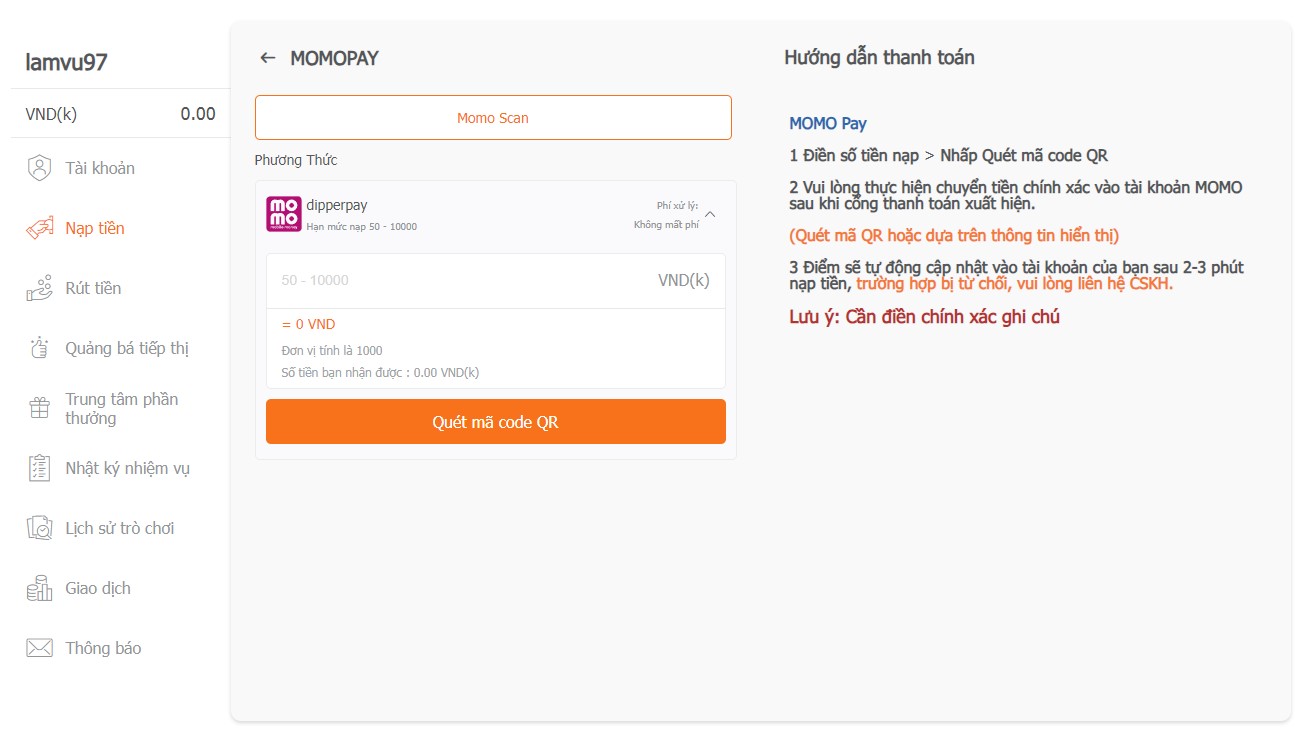Click the Tài khoản shield icon

39,168
